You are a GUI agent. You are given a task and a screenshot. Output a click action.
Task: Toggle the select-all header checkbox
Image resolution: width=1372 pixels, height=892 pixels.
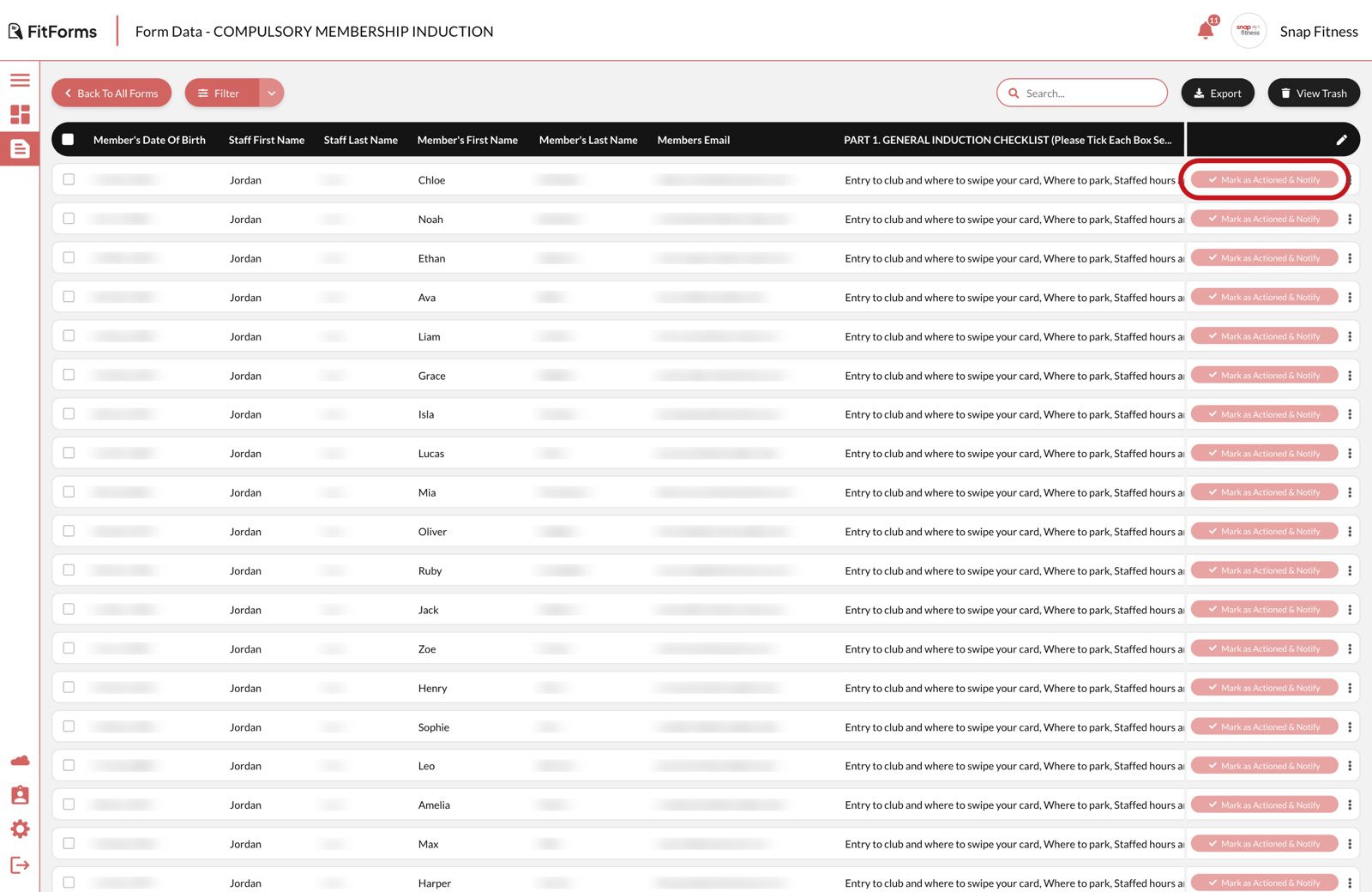coord(68,140)
